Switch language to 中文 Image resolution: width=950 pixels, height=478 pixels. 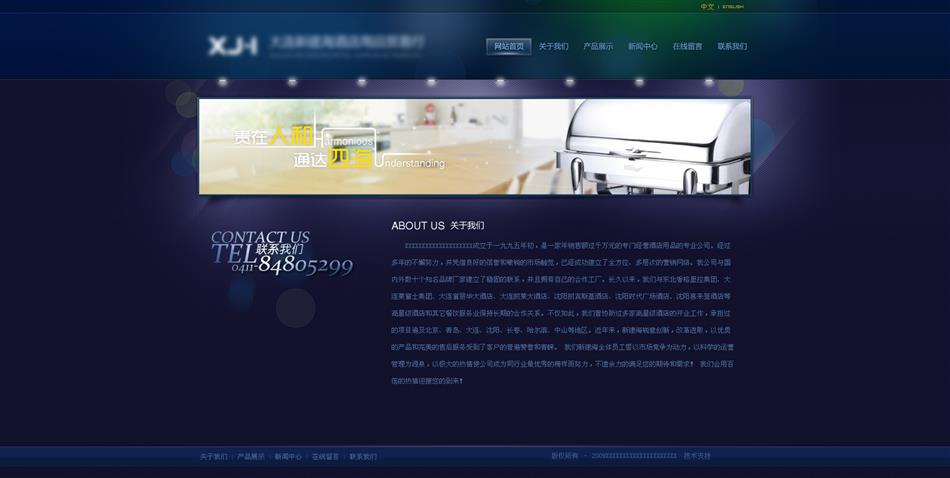[707, 7]
